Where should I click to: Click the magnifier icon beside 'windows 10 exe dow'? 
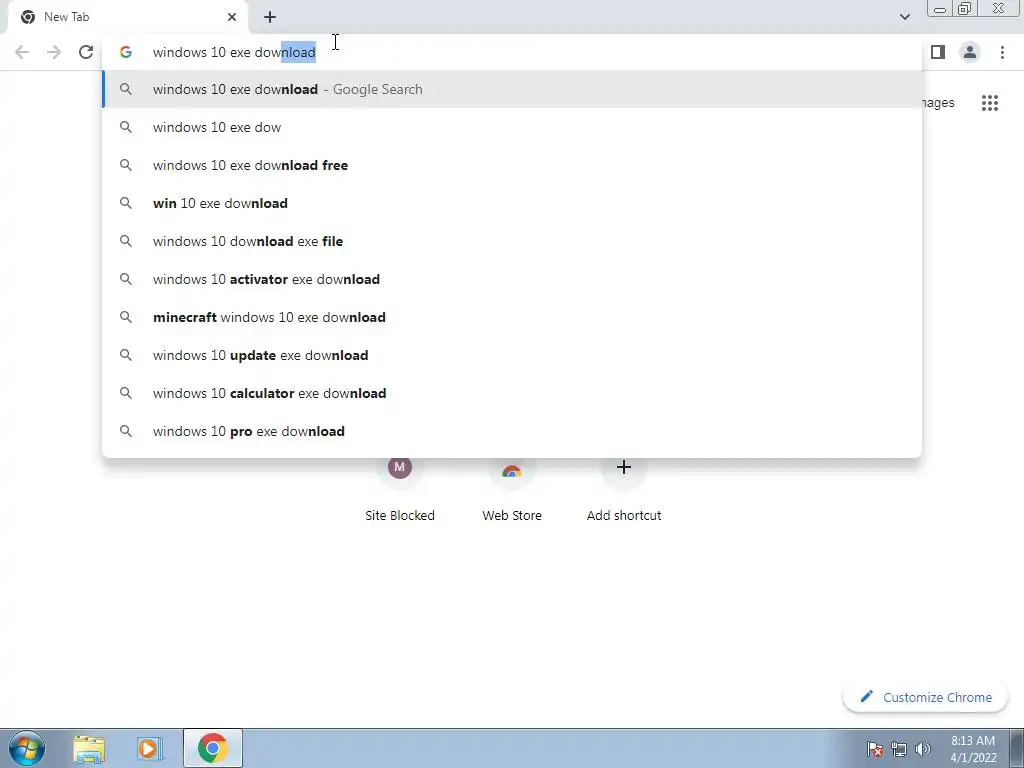click(x=125, y=127)
